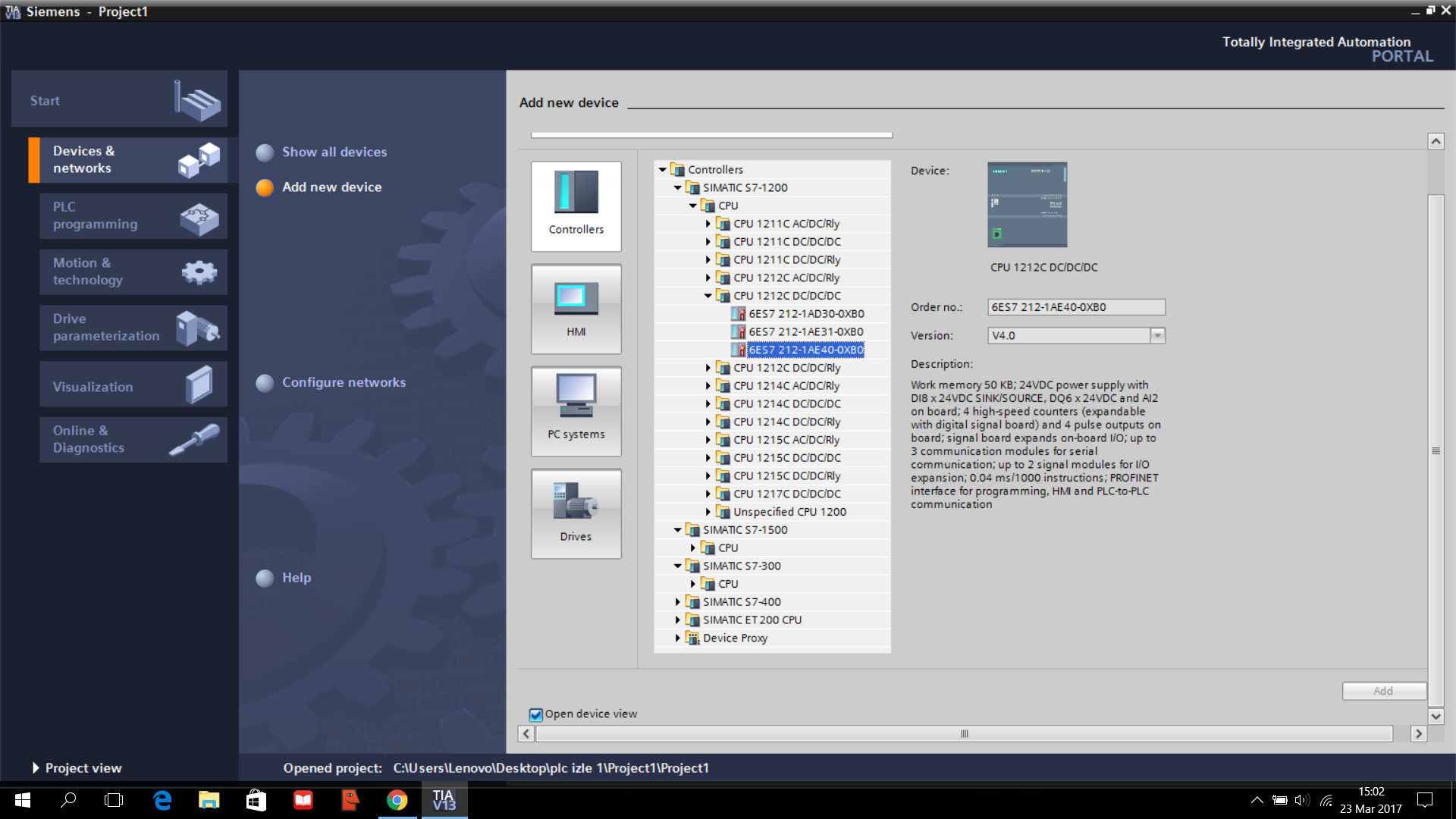The width and height of the screenshot is (1456, 819).
Task: Collapse the SIMATIC S7-1200 node
Action: click(678, 188)
